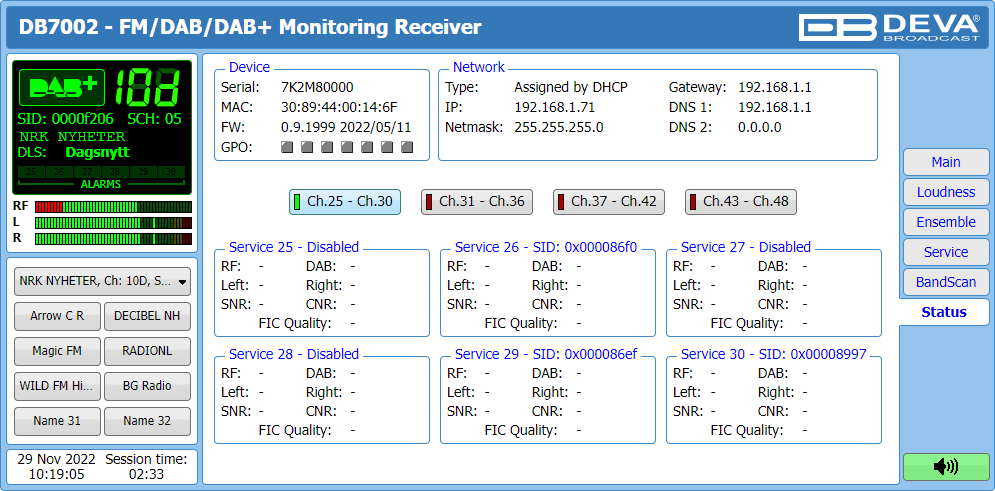Image resolution: width=995 pixels, height=491 pixels.
Task: Click the DEVA Broadcast logo
Action: coord(890,27)
